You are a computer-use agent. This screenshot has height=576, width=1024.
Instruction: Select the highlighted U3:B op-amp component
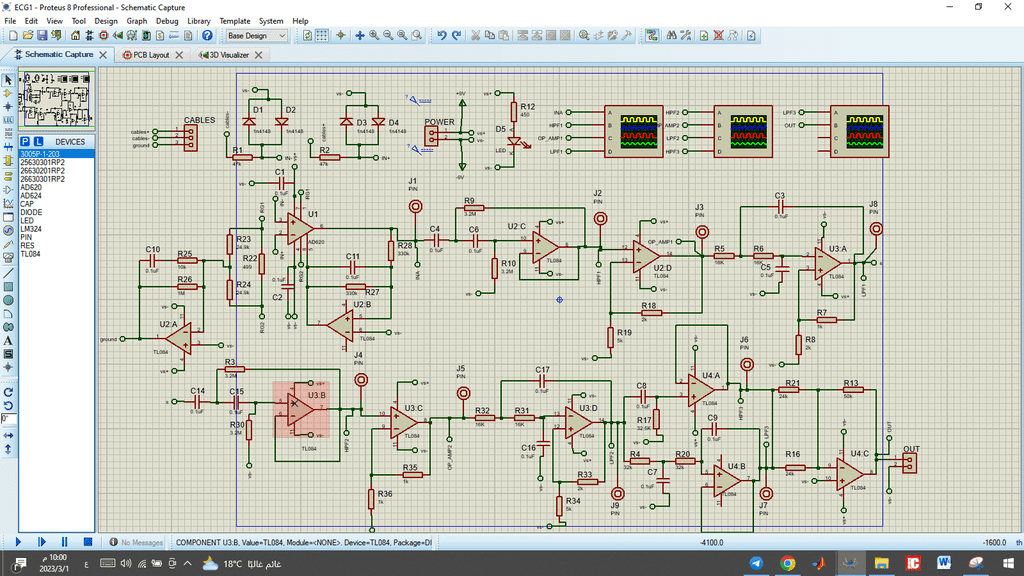(301, 409)
